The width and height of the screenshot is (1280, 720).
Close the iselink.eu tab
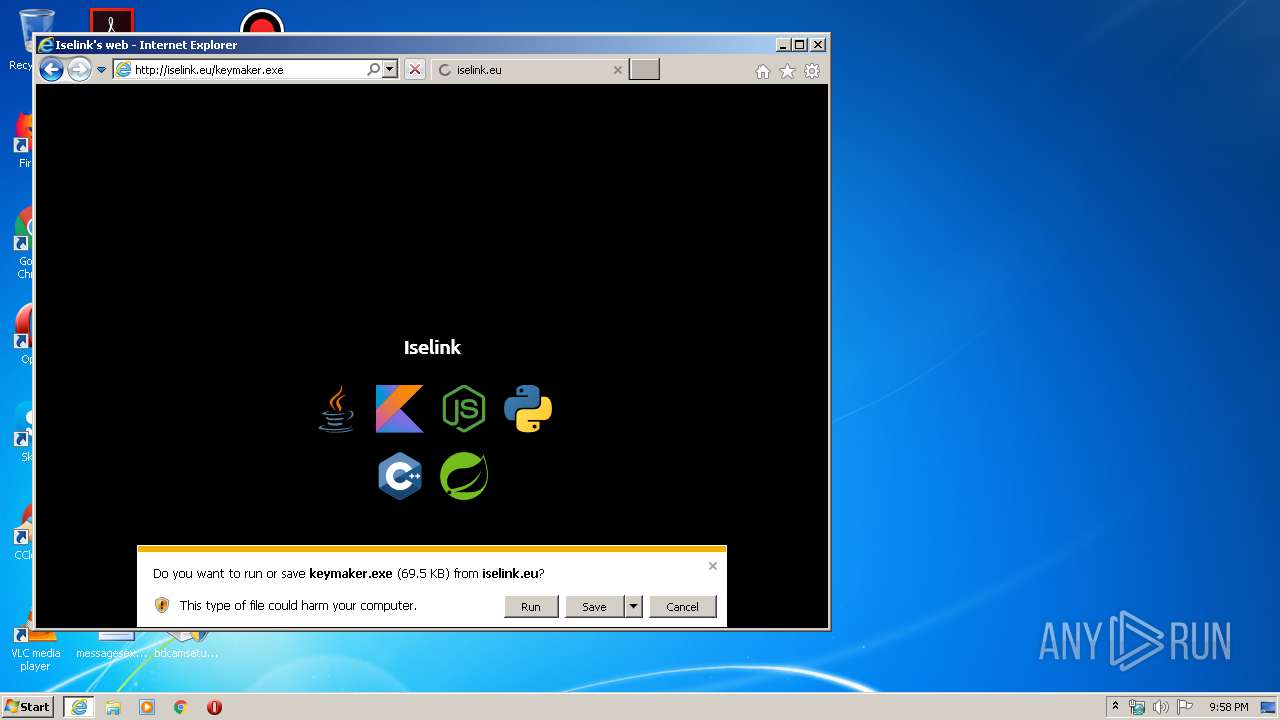(x=617, y=70)
